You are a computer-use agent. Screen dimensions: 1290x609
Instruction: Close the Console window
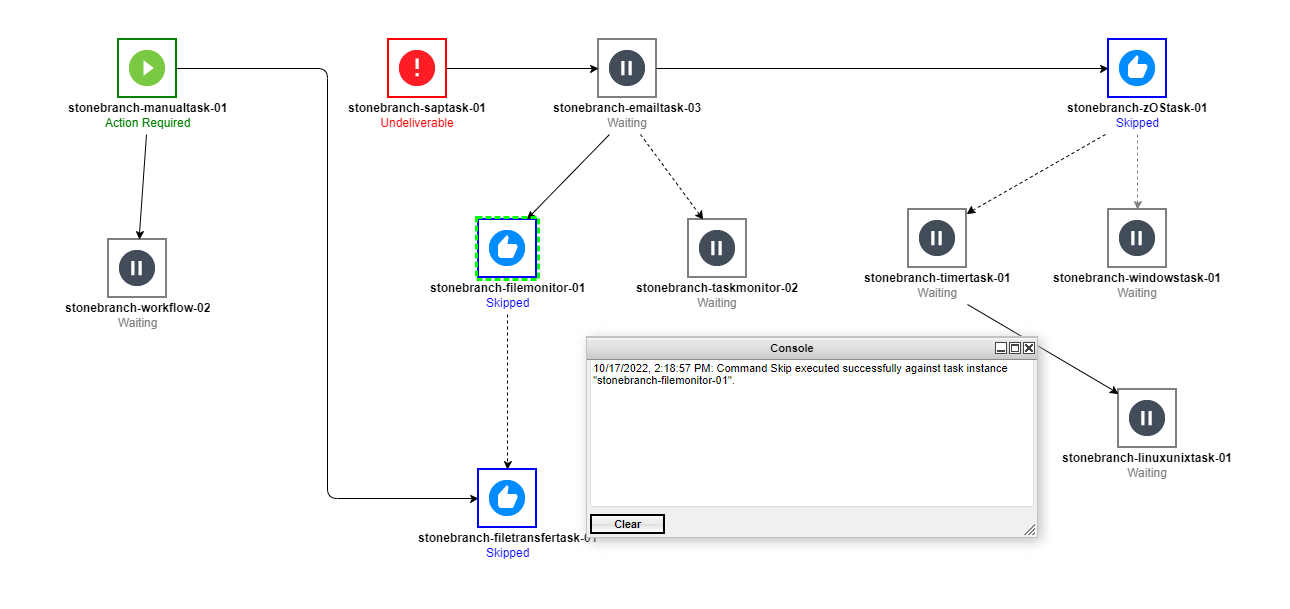(x=1028, y=348)
